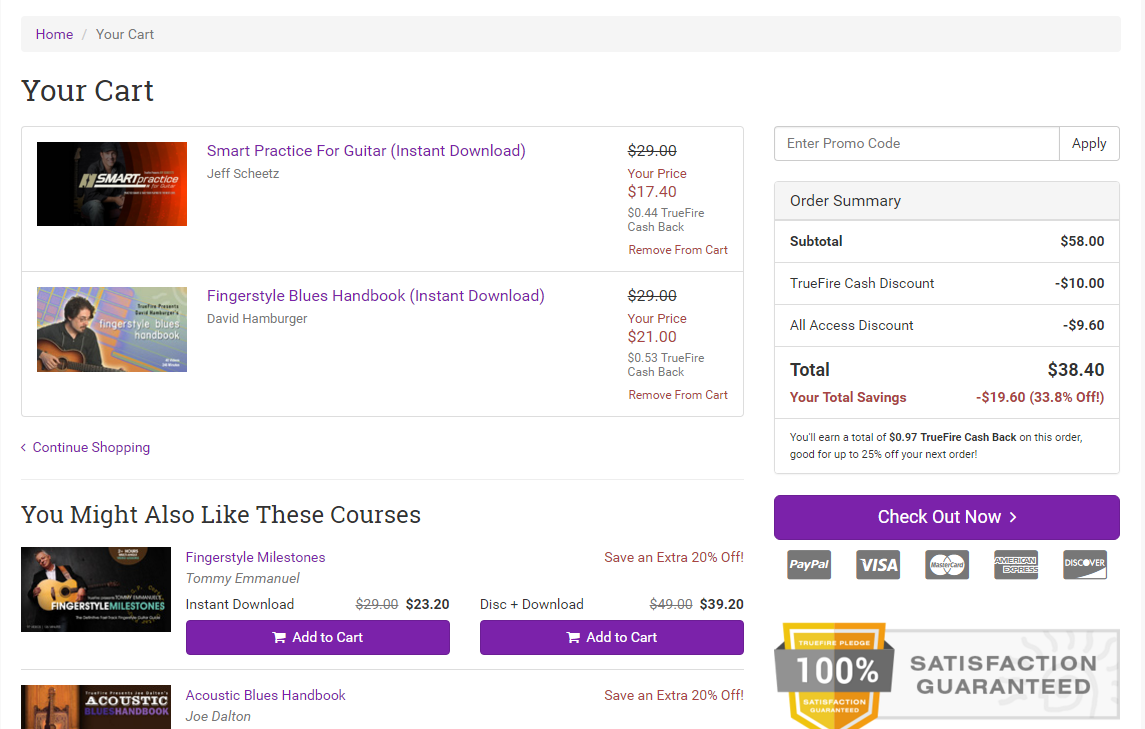
Task: Click the PayPal payment icon
Action: click(x=809, y=565)
